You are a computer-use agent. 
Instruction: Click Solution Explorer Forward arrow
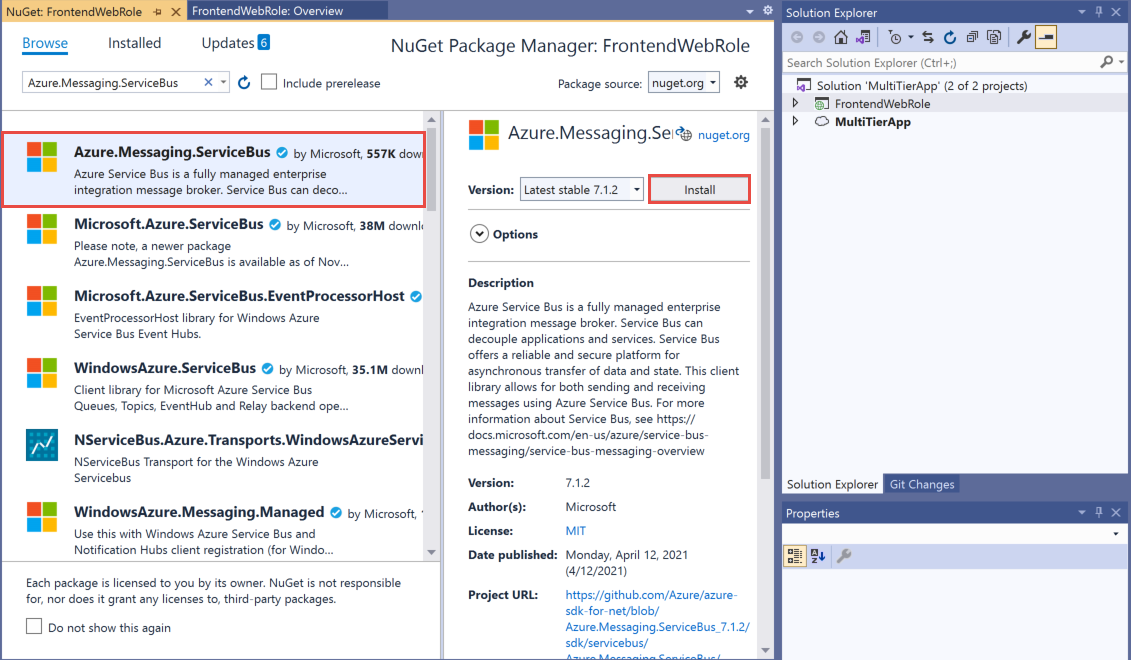819,38
